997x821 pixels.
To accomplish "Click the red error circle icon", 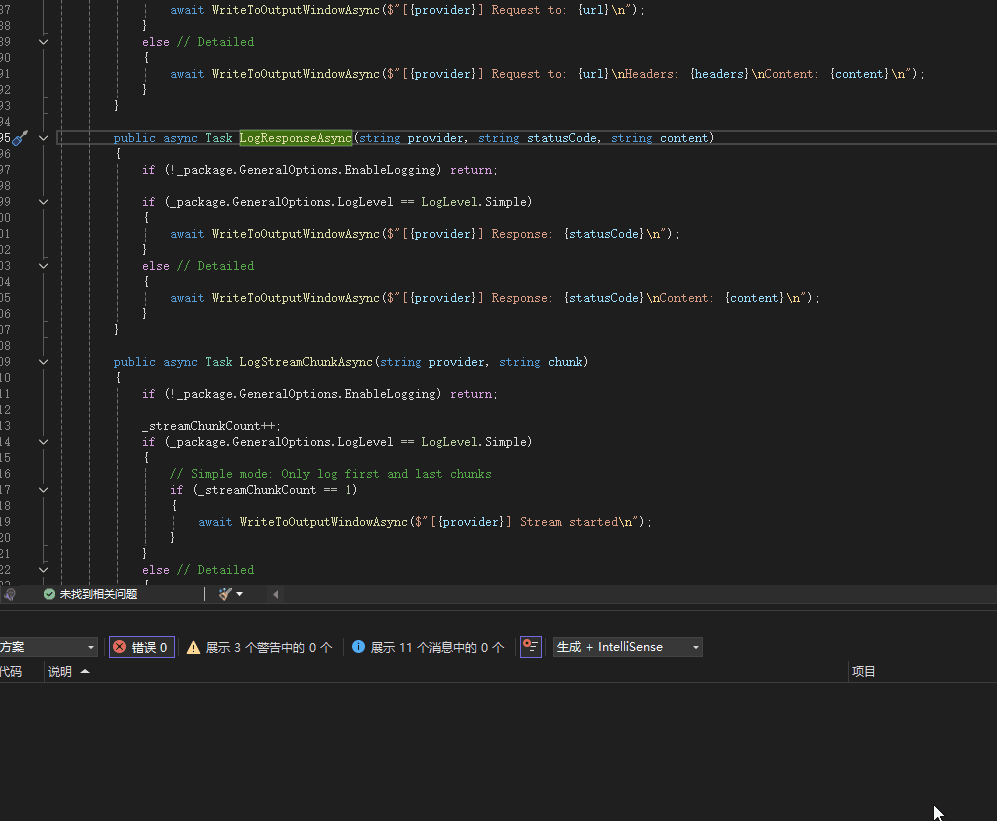I will [x=119, y=646].
